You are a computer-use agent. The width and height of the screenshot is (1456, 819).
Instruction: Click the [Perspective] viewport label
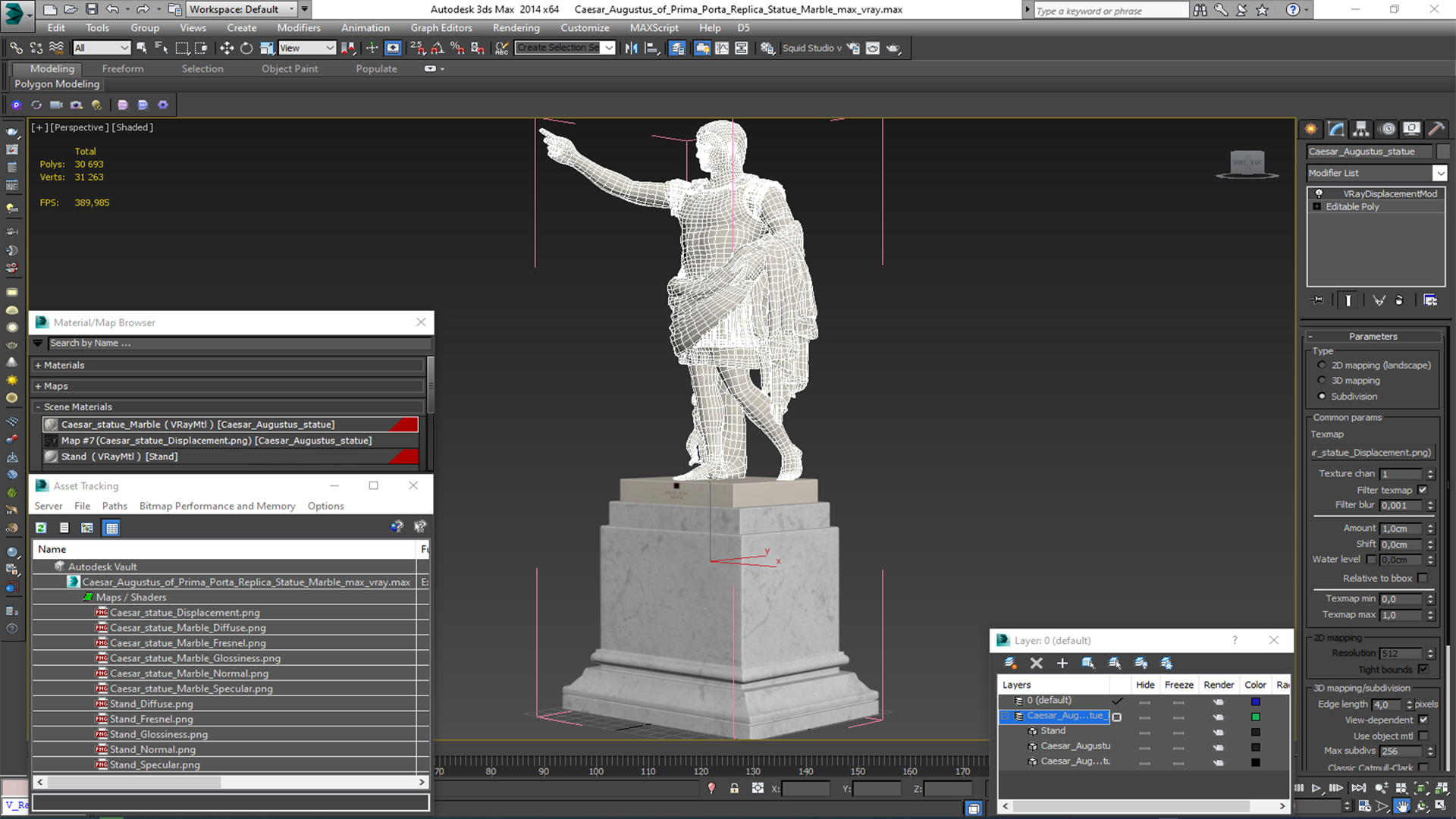click(x=79, y=127)
